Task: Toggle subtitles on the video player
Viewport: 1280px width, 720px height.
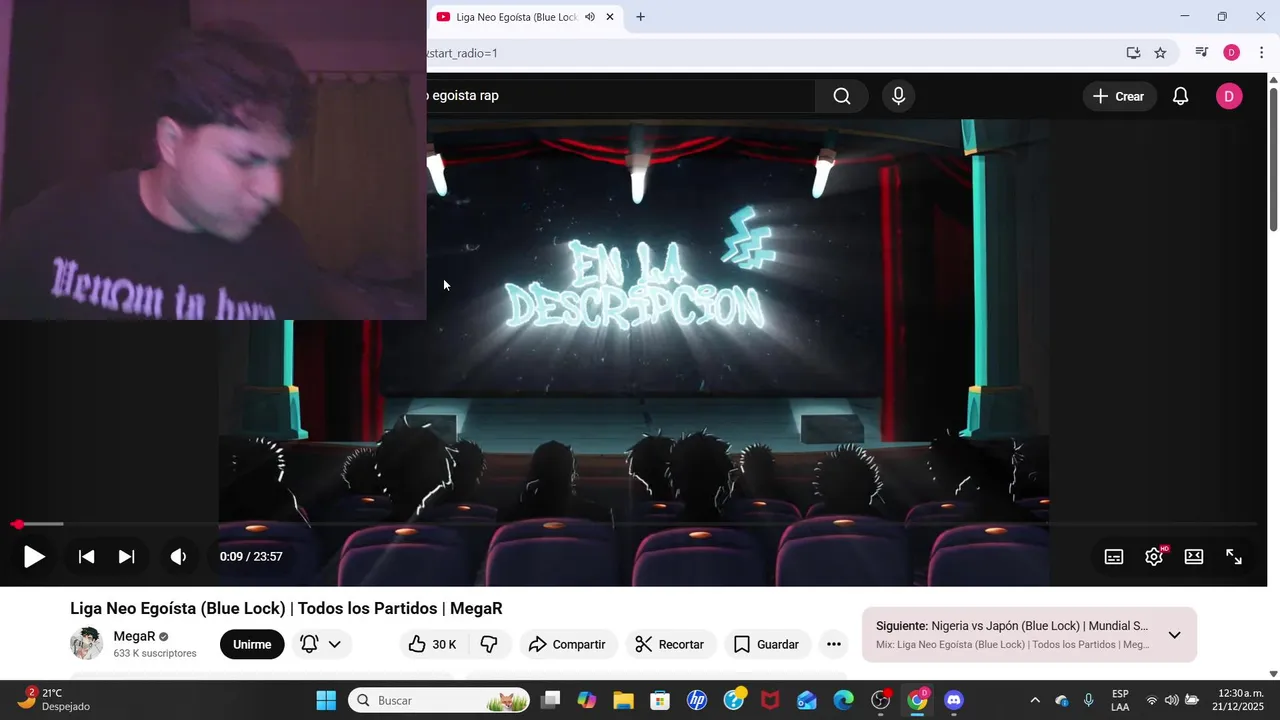Action: tap(1114, 557)
